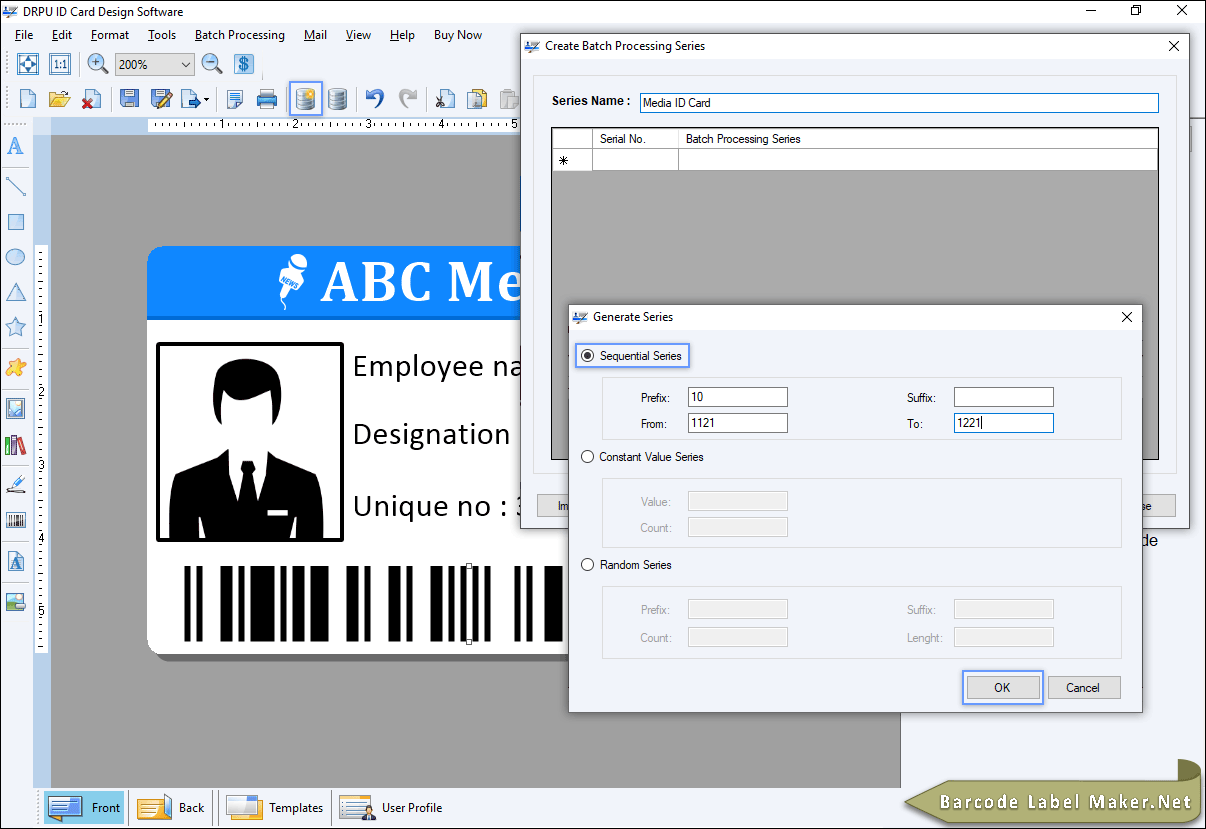Viewport: 1206px width, 829px height.
Task: Switch to the Back card side
Action: tap(171, 808)
